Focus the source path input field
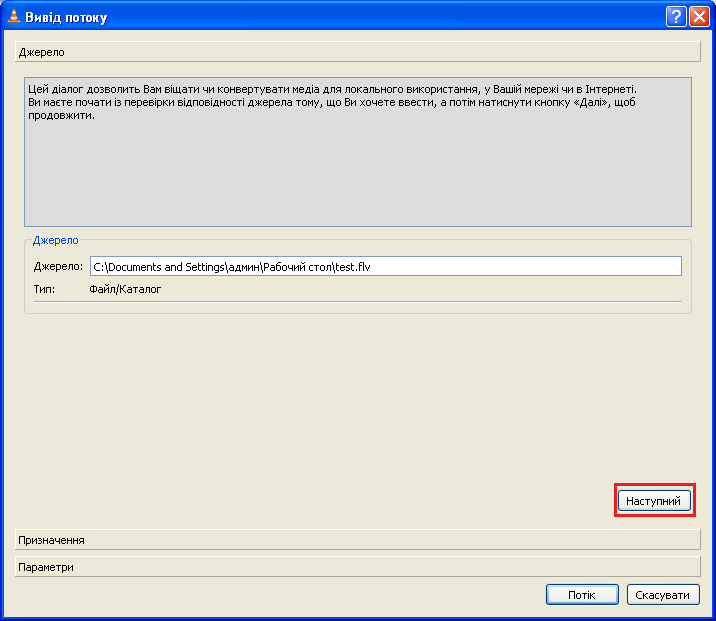The width and height of the screenshot is (716, 621). (x=386, y=266)
